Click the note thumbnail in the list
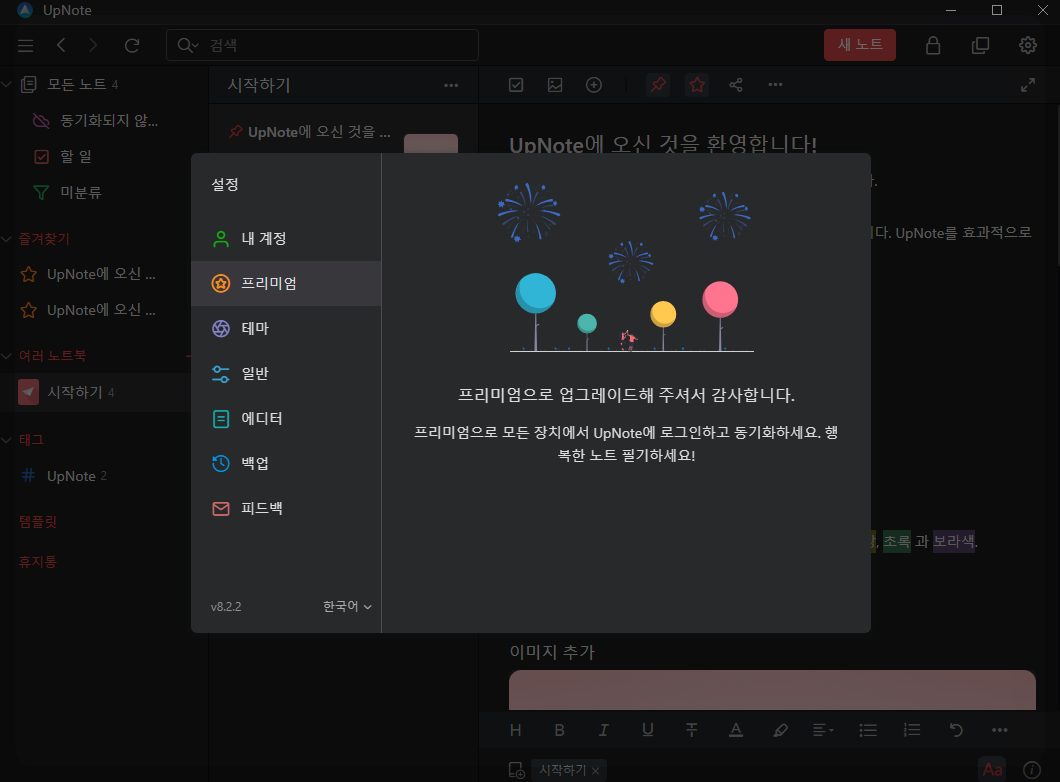 [x=431, y=143]
